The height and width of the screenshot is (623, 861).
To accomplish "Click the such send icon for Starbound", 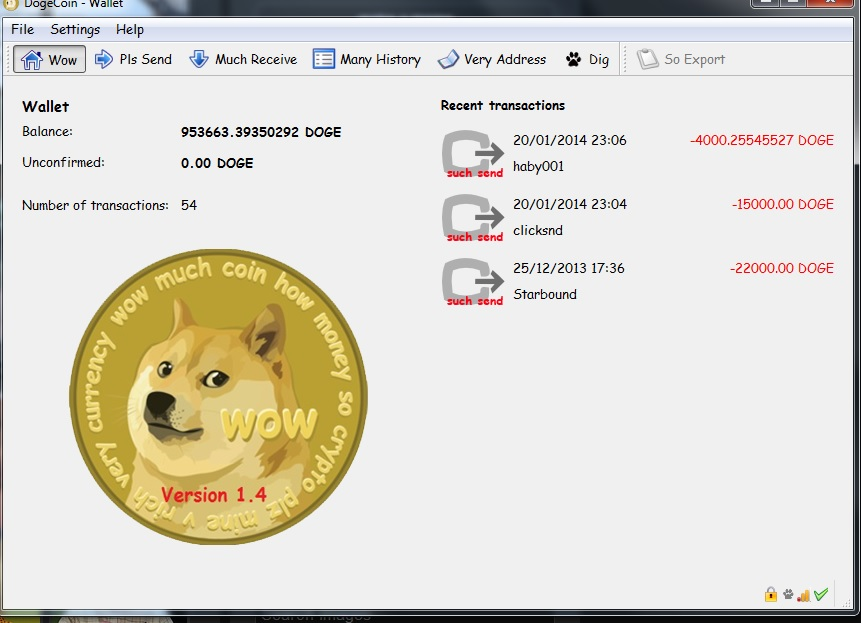I will coord(473,282).
